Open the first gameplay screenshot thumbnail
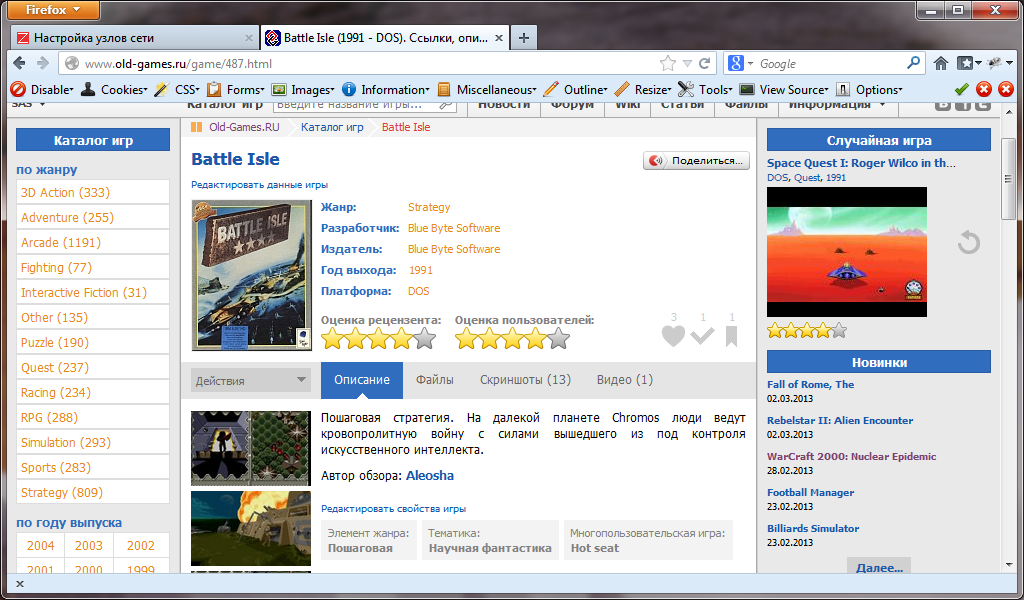The height and width of the screenshot is (600, 1024). coord(251,448)
